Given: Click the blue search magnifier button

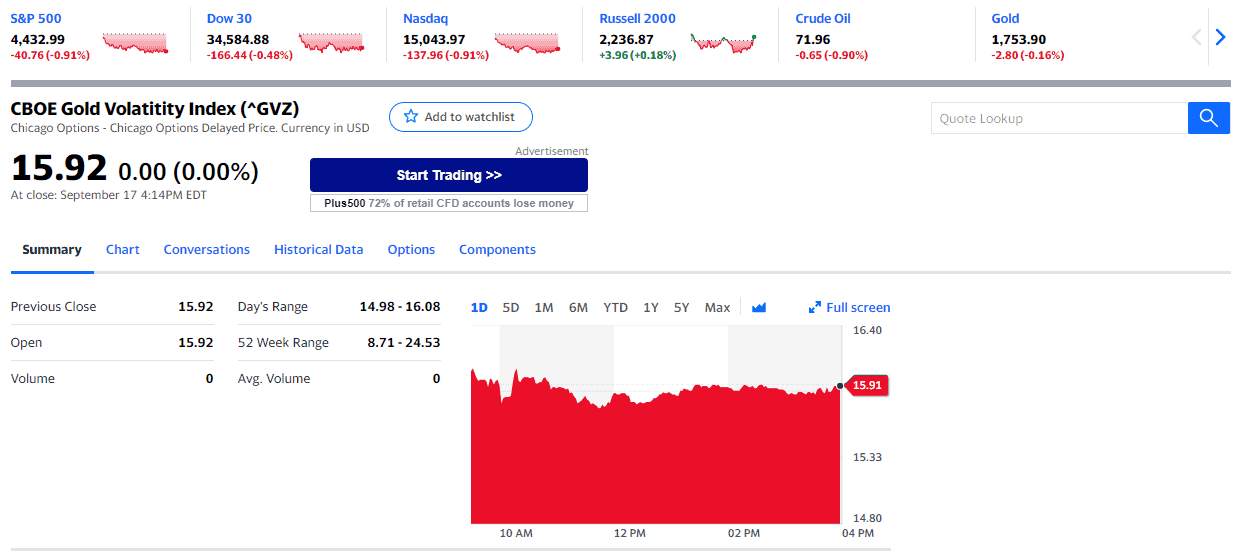Looking at the screenshot, I should (x=1208, y=118).
